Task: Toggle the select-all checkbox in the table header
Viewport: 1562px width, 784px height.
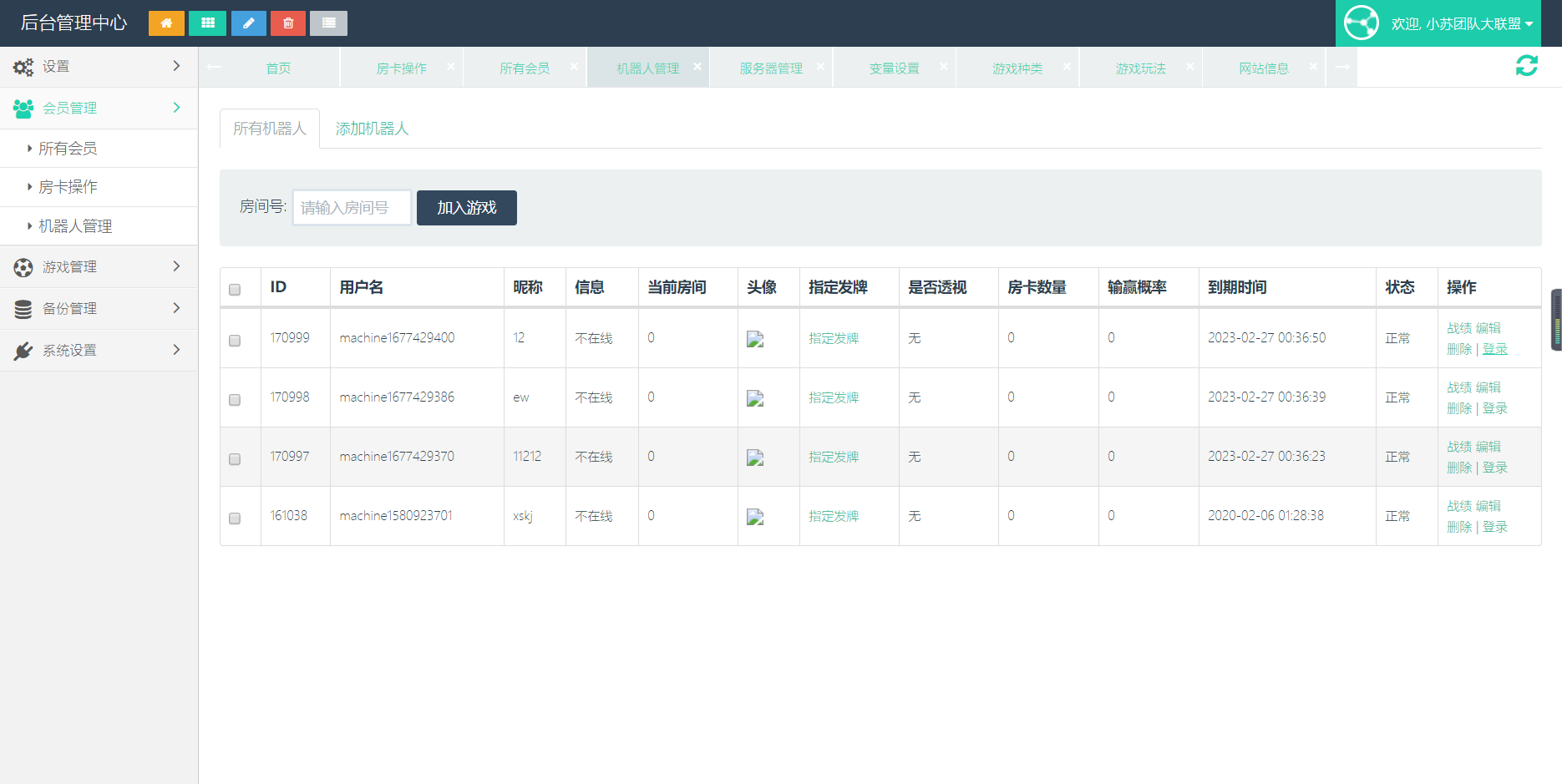Action: [235, 287]
